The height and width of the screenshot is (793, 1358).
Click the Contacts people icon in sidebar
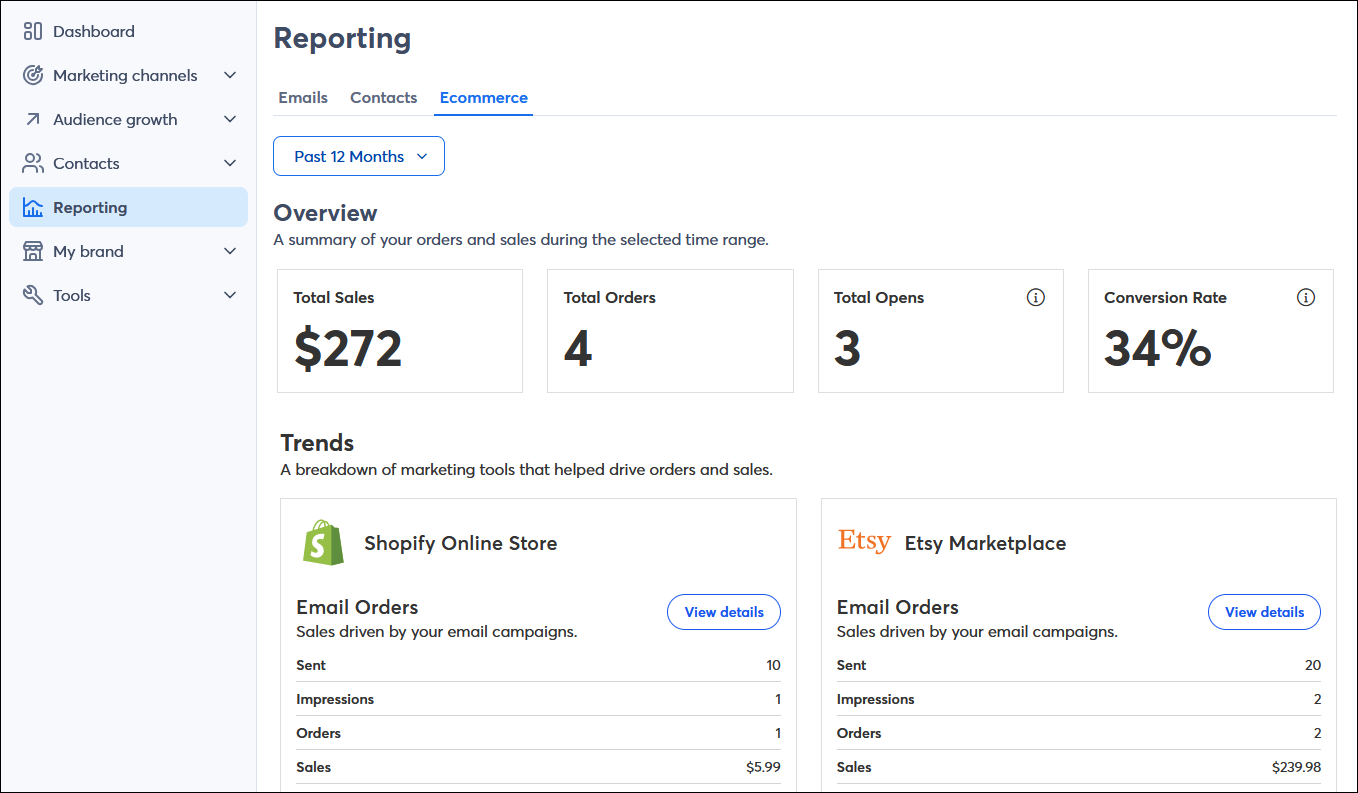[33, 163]
